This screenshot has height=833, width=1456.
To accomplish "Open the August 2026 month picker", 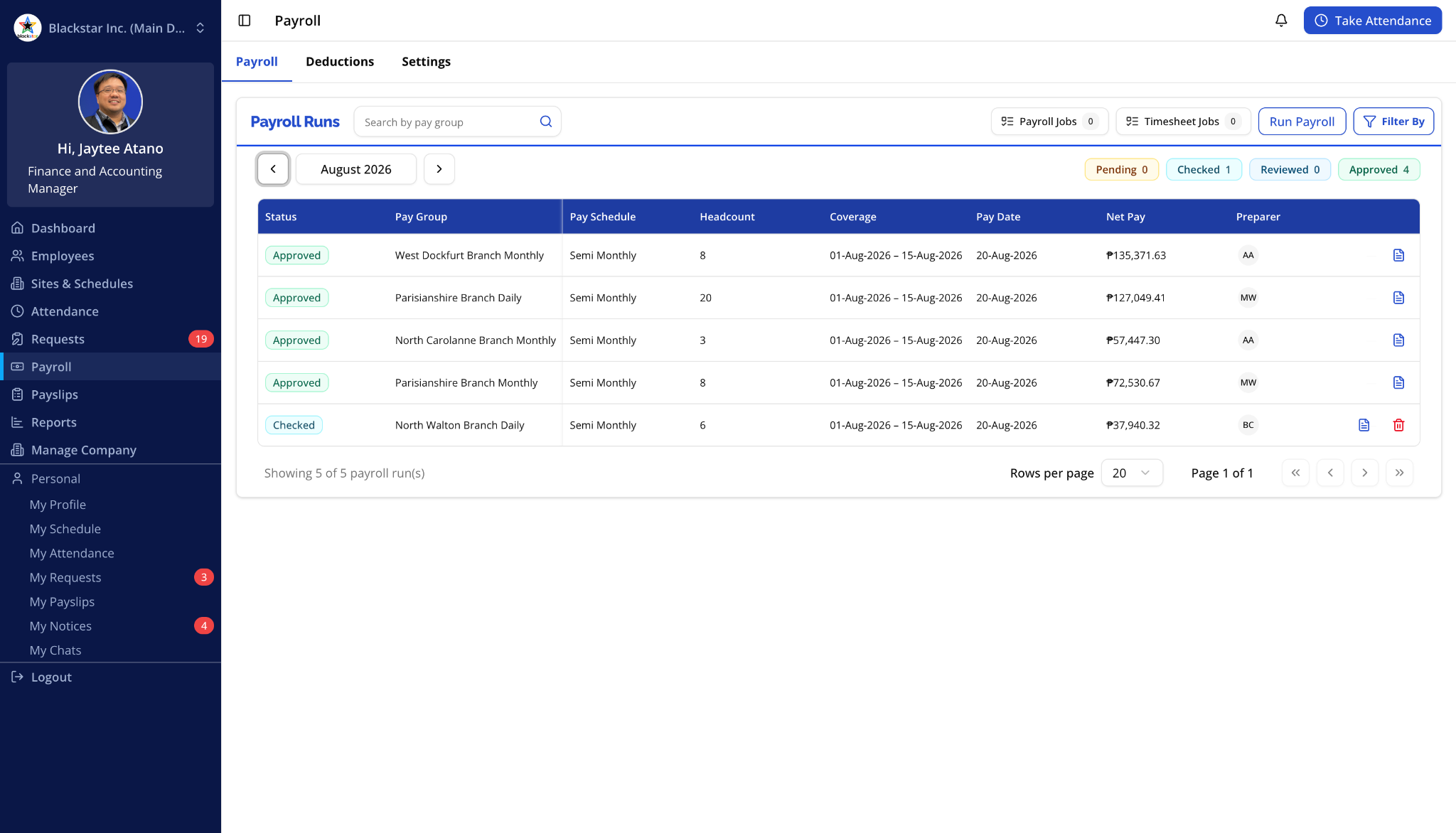I will coord(356,169).
